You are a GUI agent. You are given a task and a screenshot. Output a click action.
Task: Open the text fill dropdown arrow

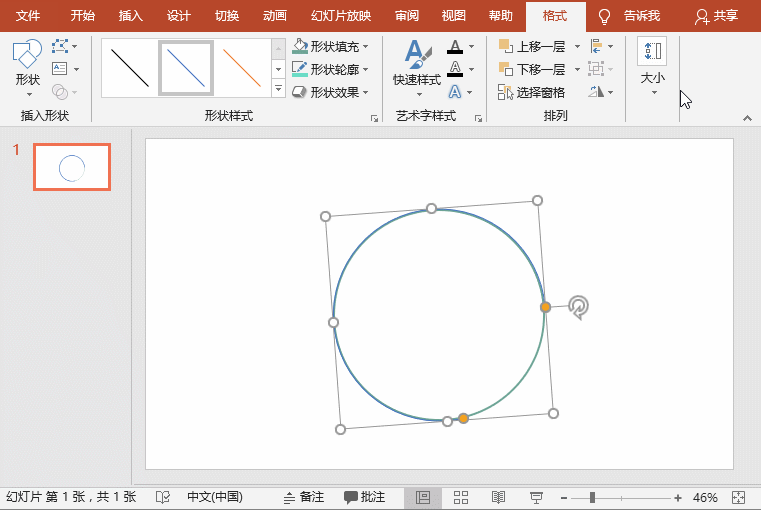pos(471,47)
